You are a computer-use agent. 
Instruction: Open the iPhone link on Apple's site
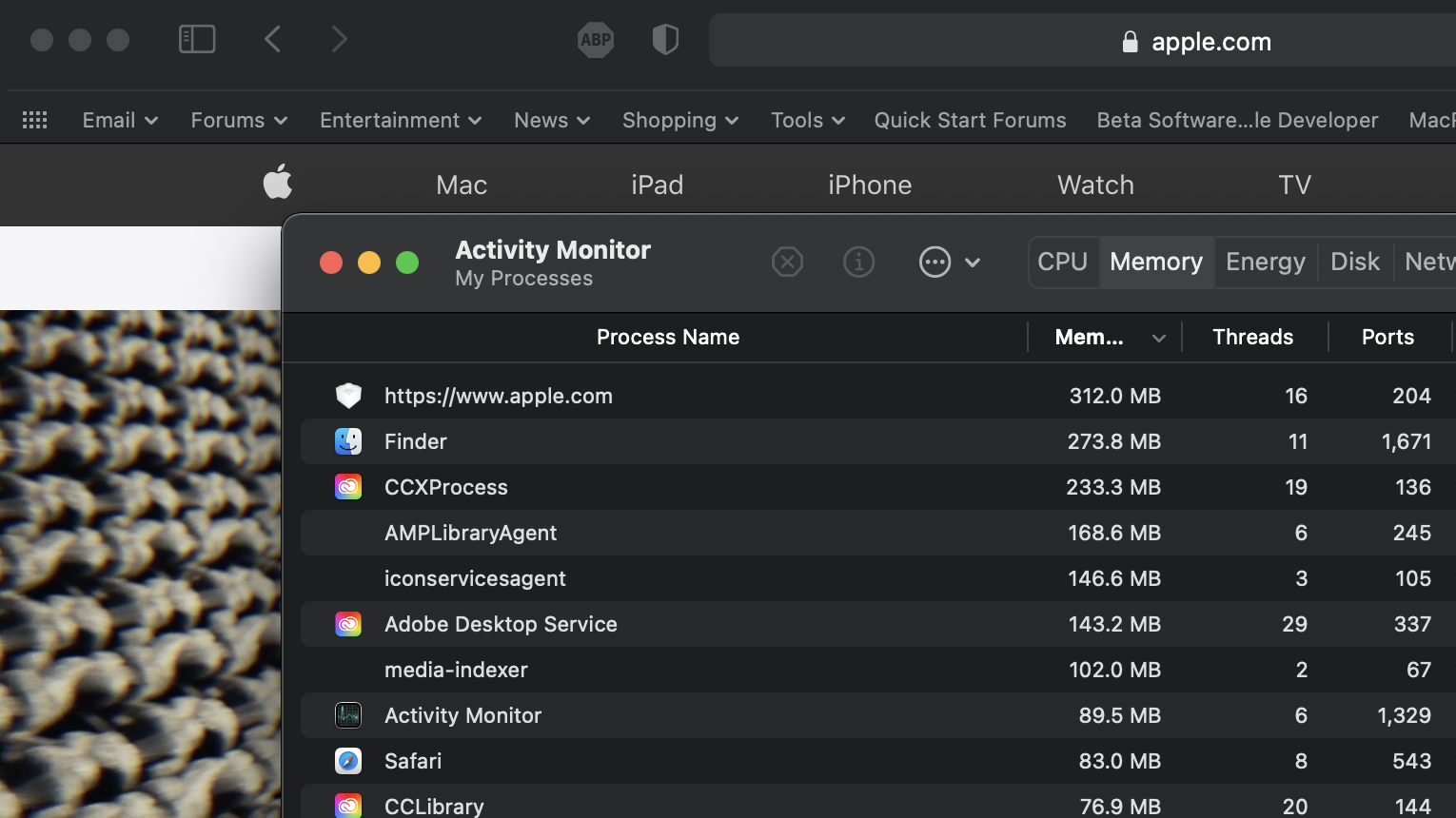[x=870, y=185]
